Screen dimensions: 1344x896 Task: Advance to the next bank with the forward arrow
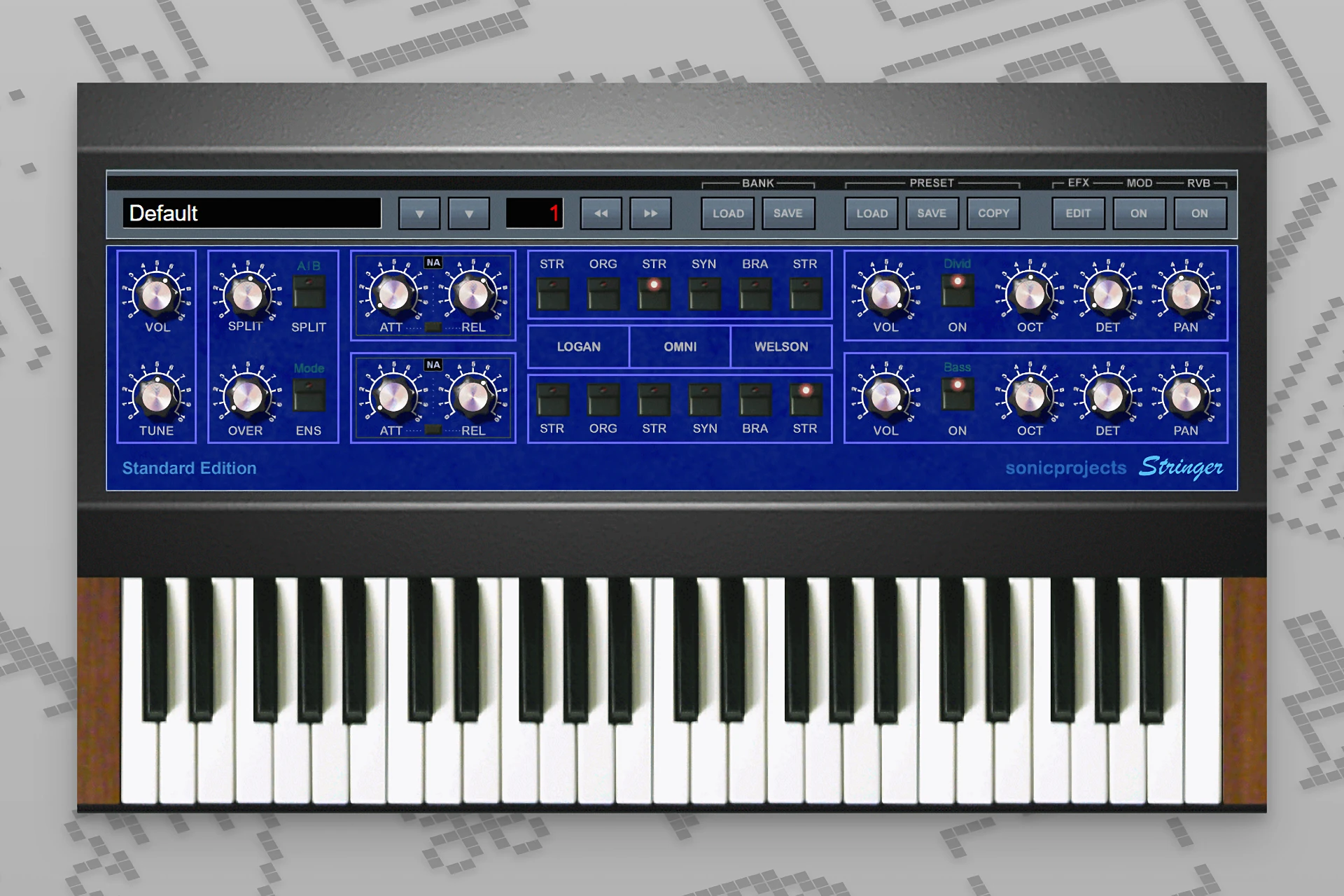[650, 213]
